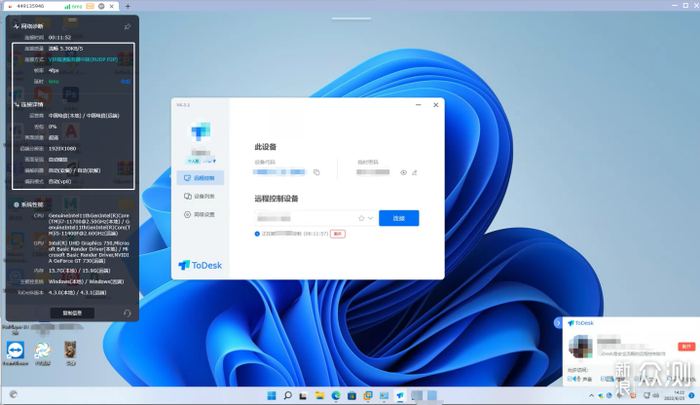
Task: Edit the temporary password with pencil icon
Action: pyautogui.click(x=414, y=172)
